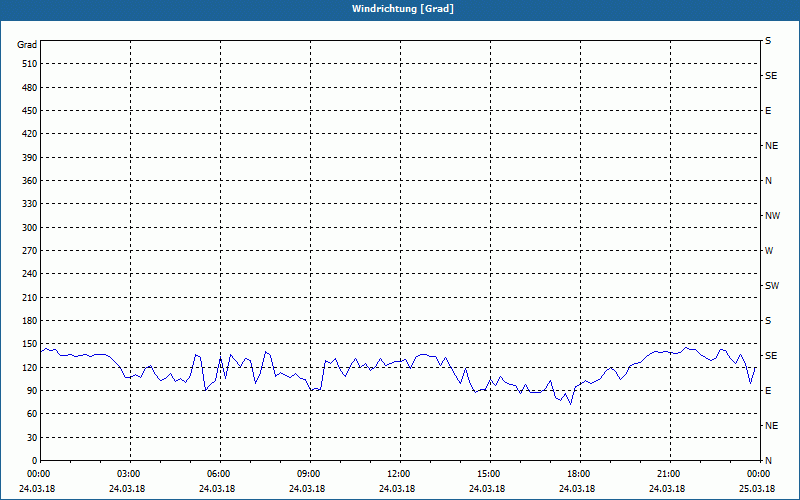The image size is (800, 500).
Task: Select the 420 y-axis value
Action: [x=30, y=134]
